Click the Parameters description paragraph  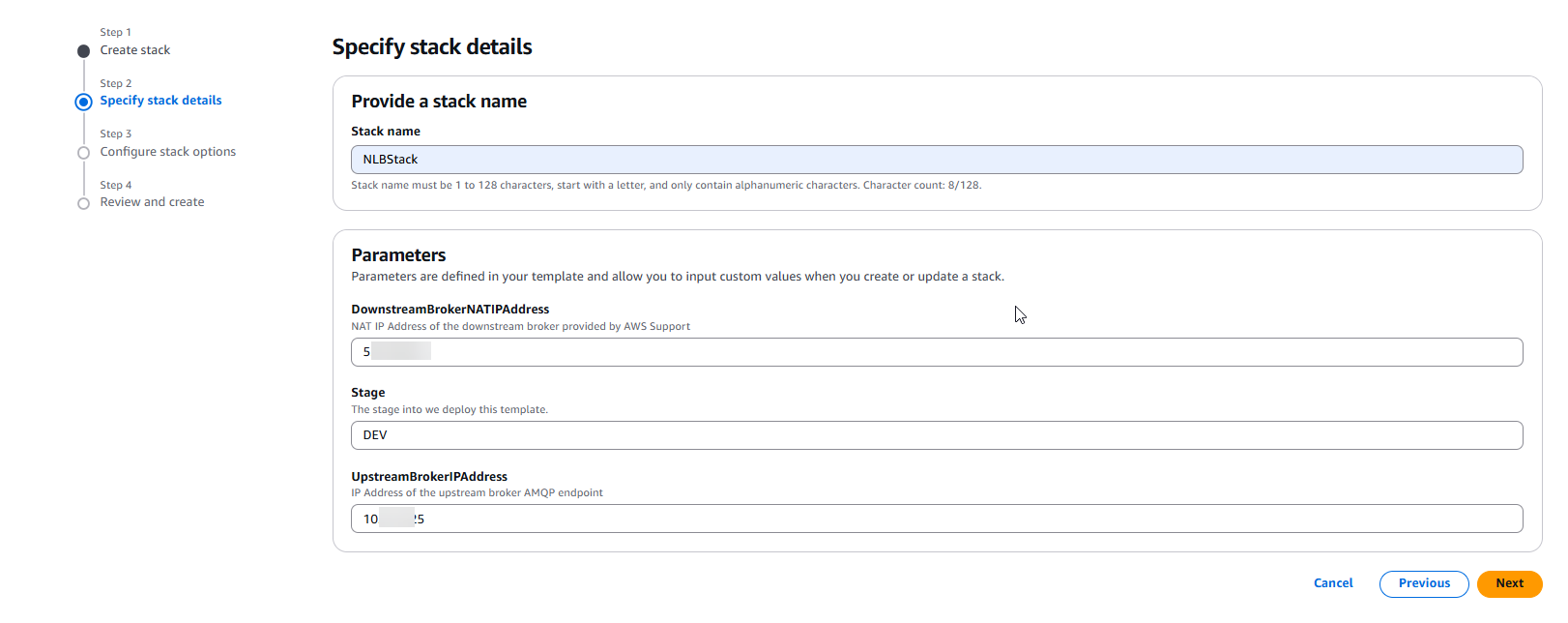click(678, 277)
